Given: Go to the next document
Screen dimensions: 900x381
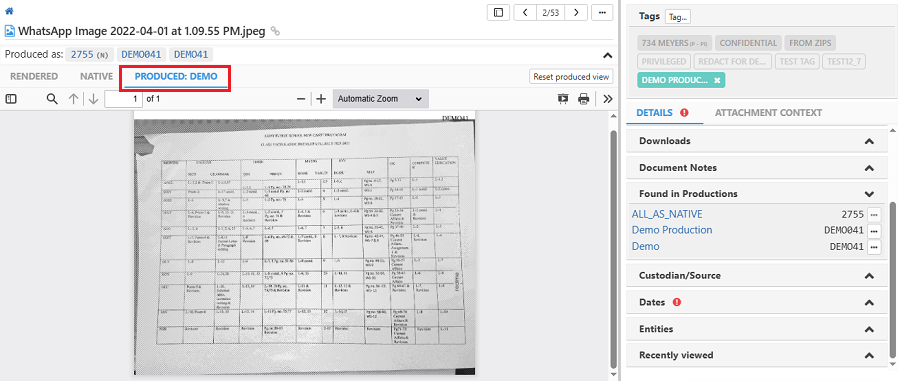Looking at the screenshot, I should (576, 12).
